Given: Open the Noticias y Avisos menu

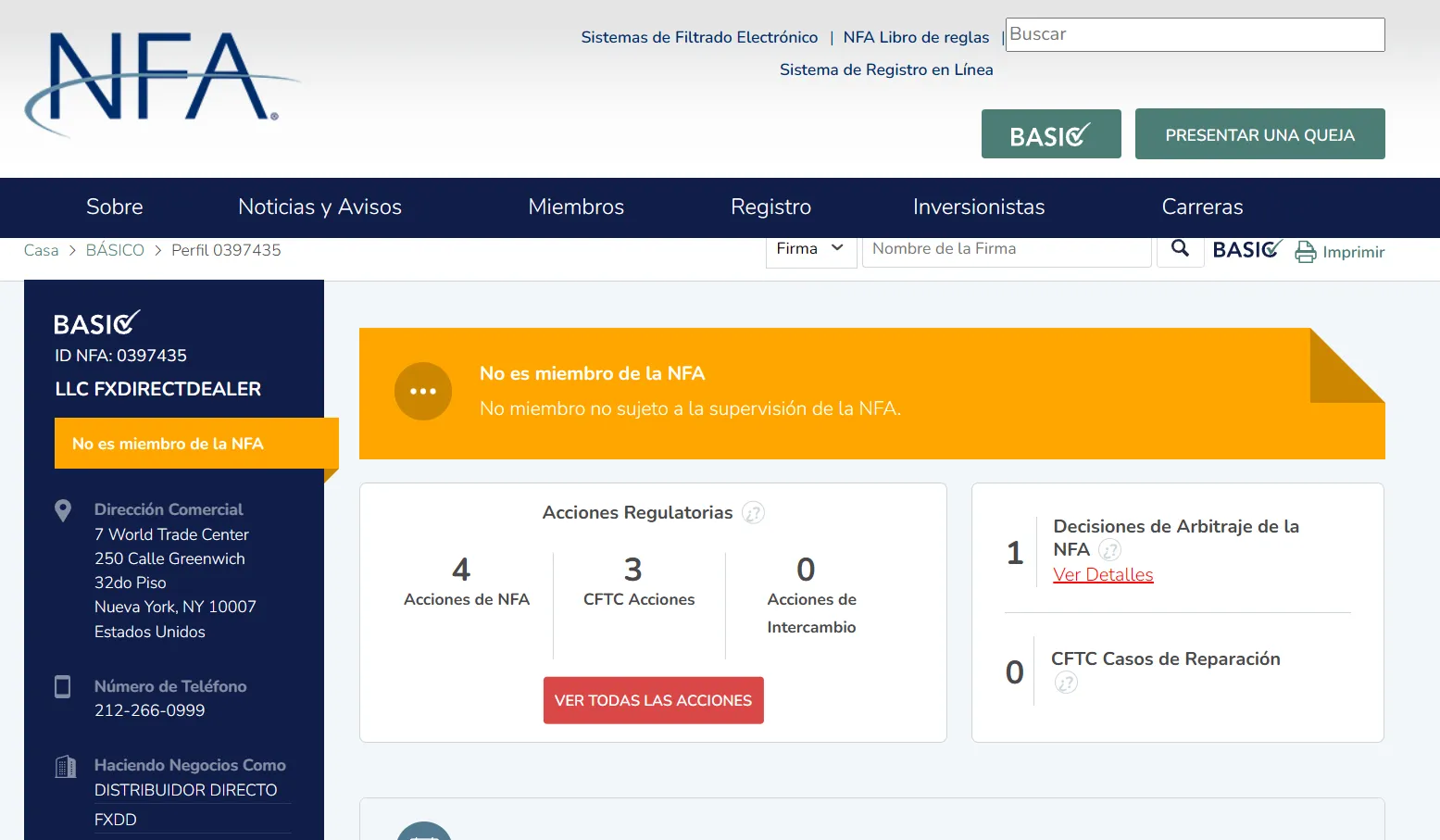Looking at the screenshot, I should tap(319, 207).
